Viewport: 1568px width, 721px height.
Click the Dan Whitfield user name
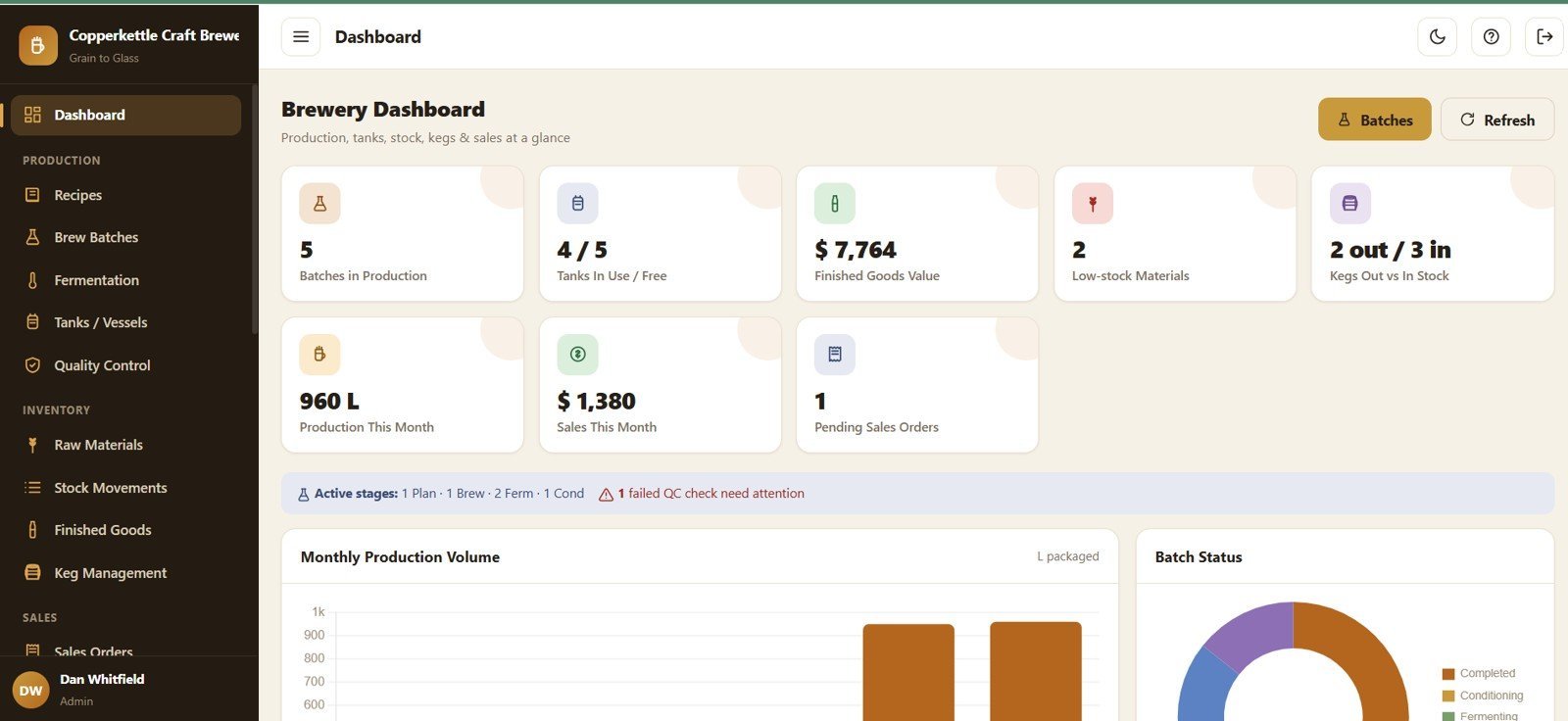pos(102,679)
